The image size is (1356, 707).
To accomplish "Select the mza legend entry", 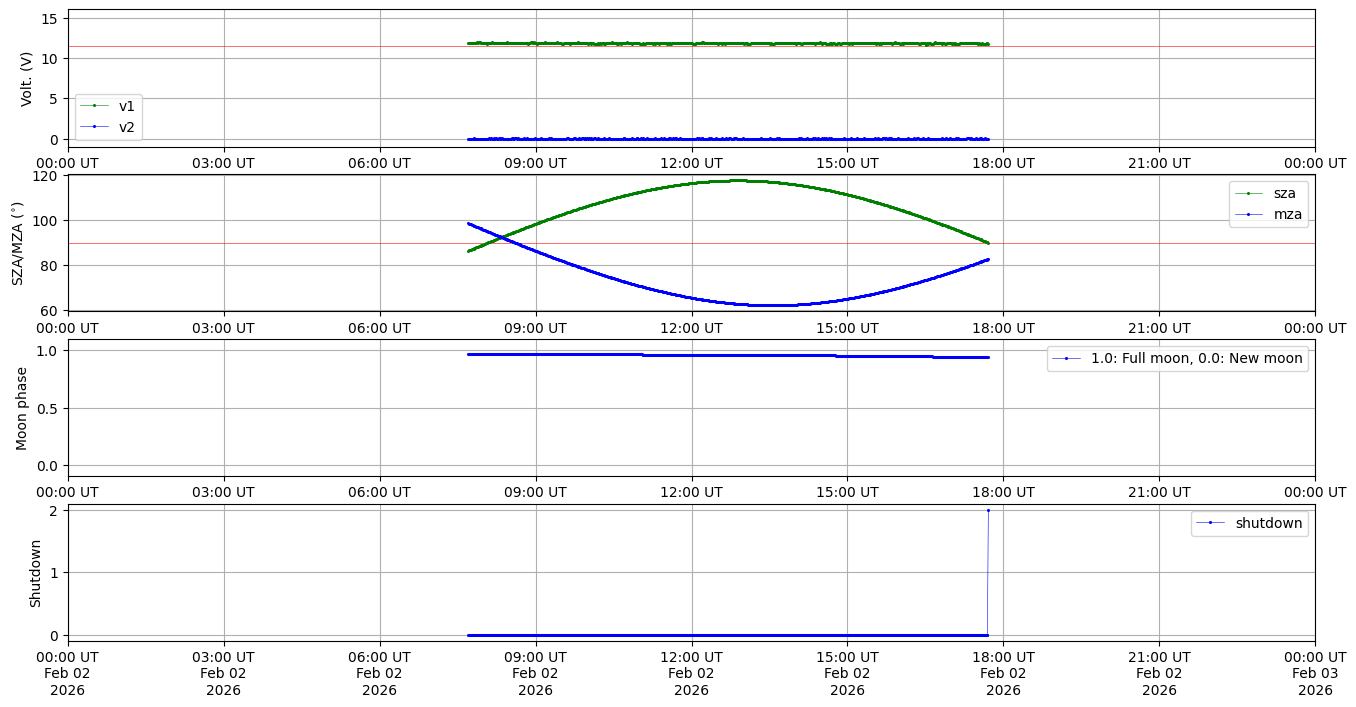I will [x=1269, y=213].
